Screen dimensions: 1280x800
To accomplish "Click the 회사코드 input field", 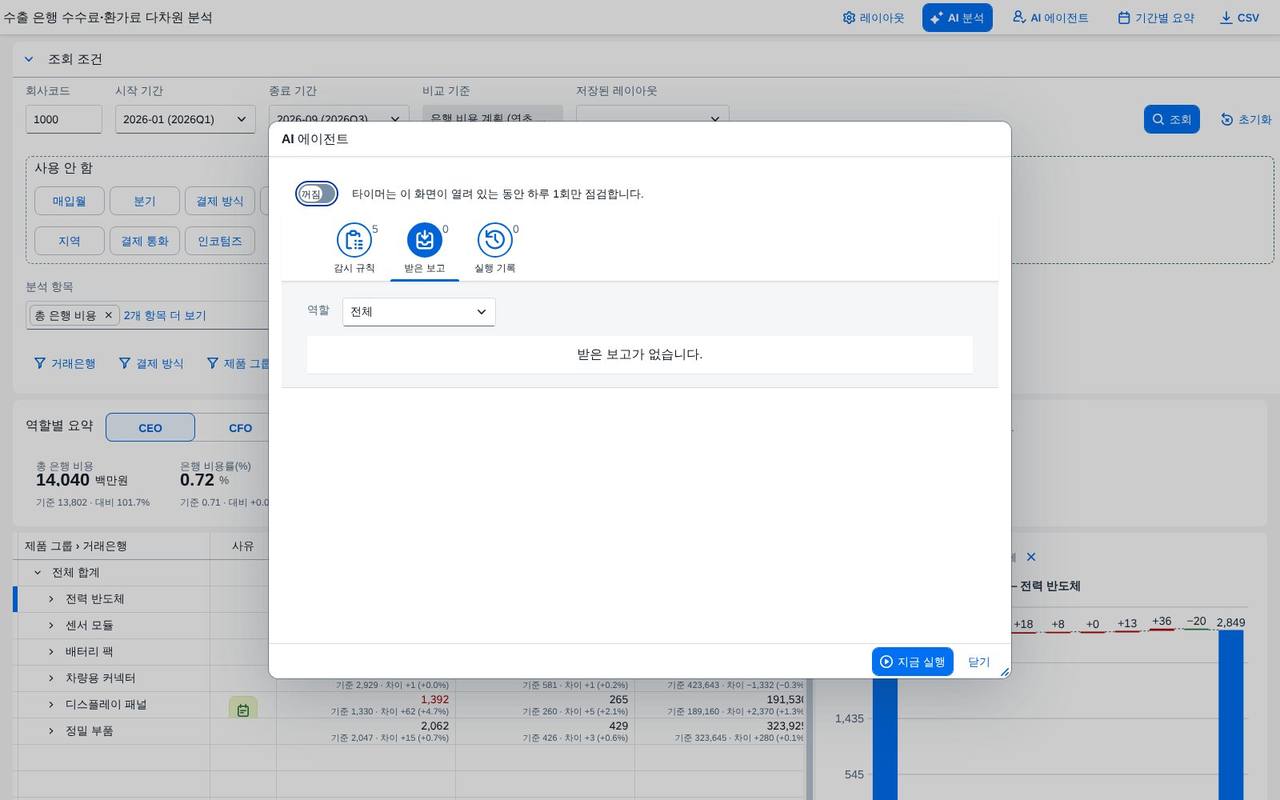I will pyautogui.click(x=64, y=119).
